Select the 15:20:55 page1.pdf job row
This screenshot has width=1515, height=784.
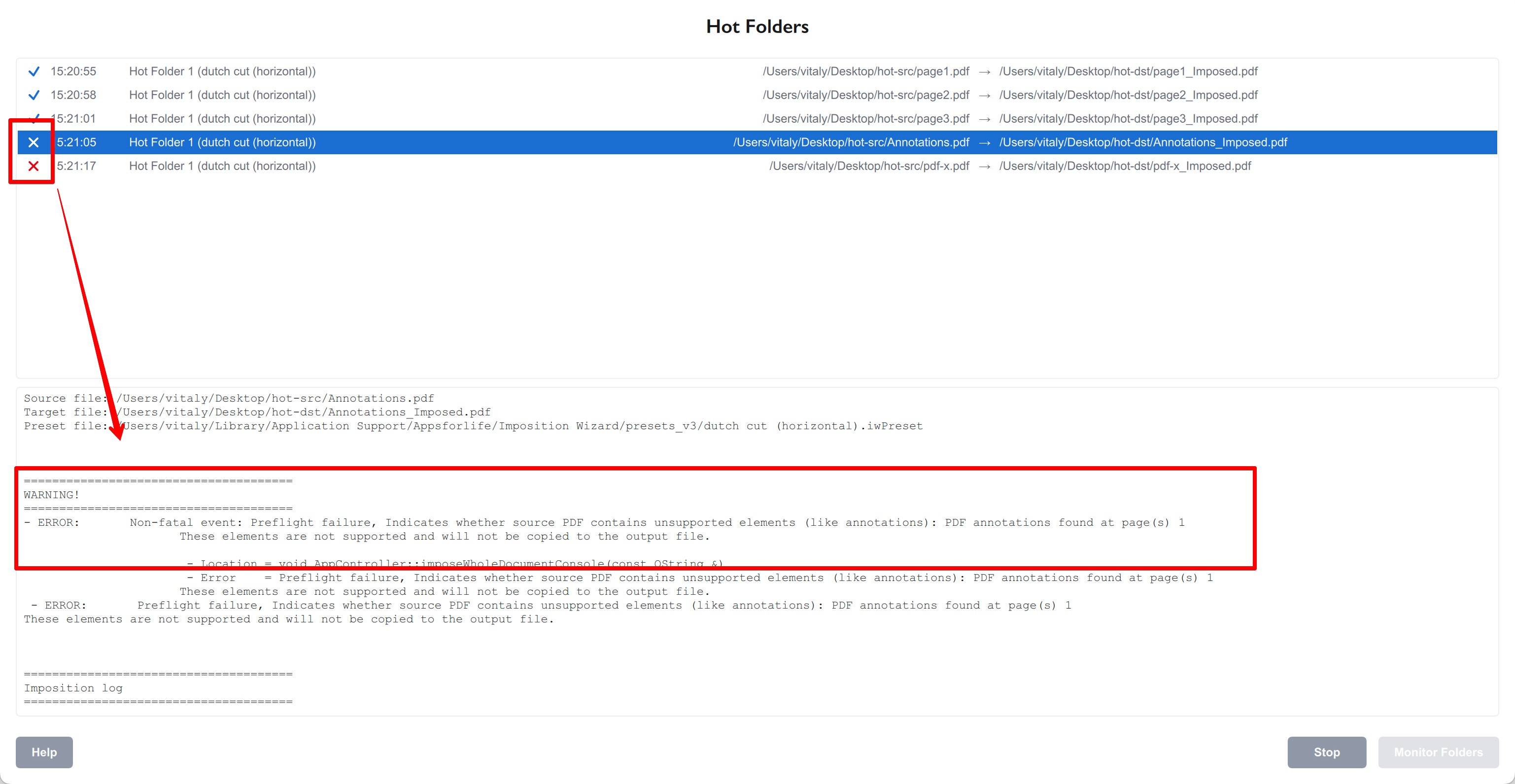coord(529,70)
